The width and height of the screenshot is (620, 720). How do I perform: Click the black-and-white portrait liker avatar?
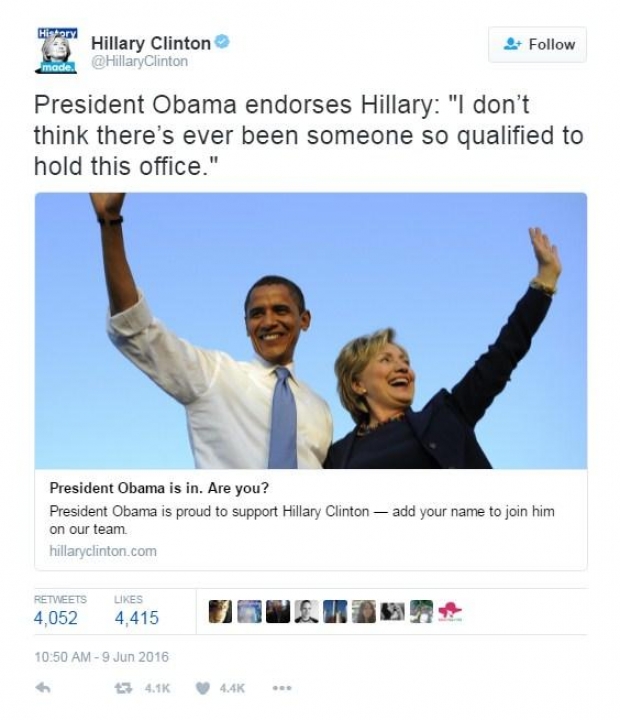click(x=306, y=612)
